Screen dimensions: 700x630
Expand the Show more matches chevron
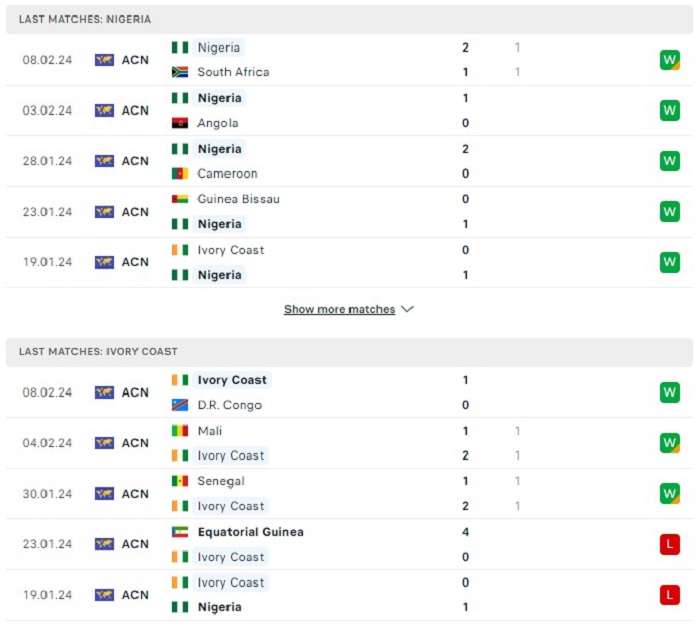click(407, 309)
